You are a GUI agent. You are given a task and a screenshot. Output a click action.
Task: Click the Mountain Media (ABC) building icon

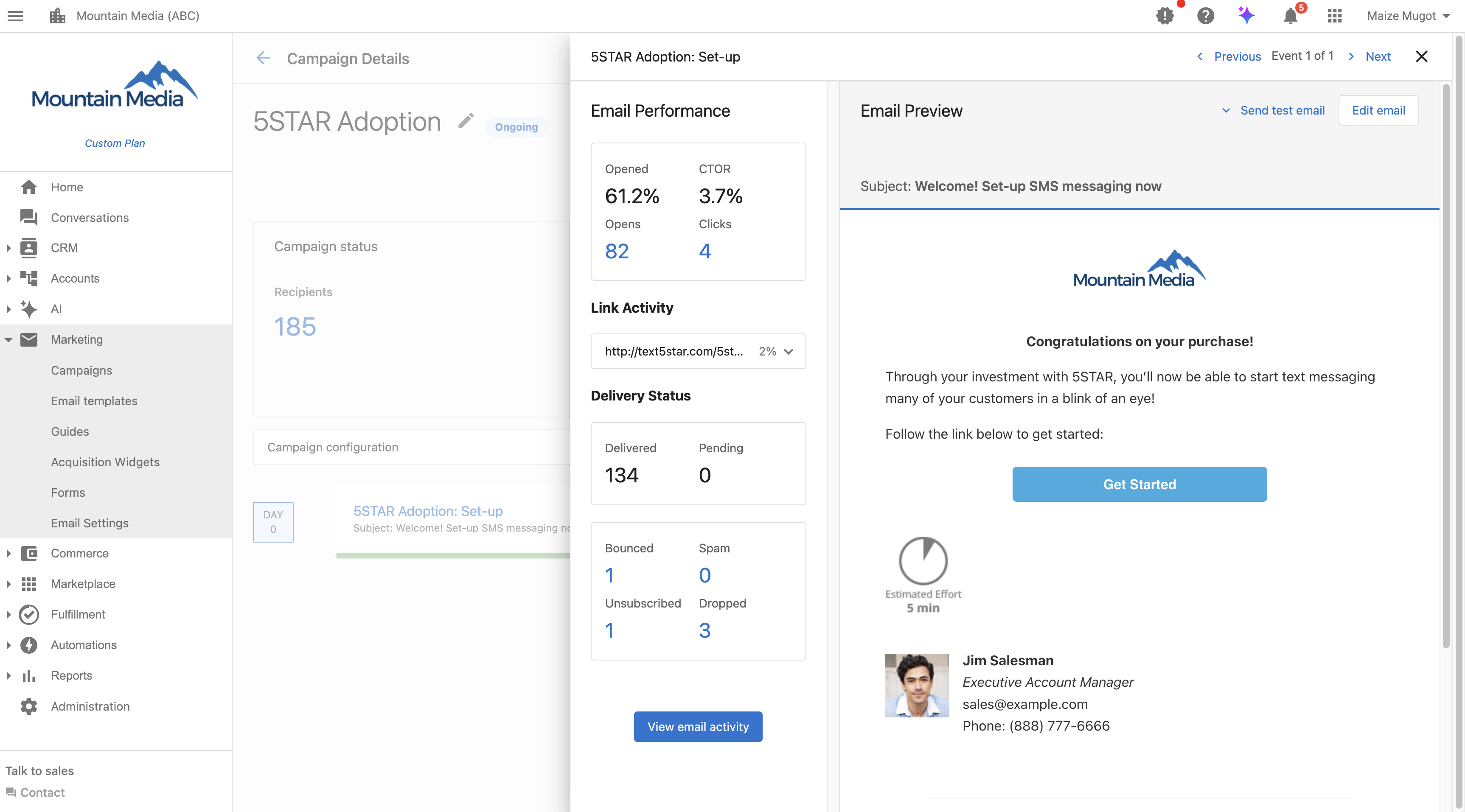[x=57, y=16]
